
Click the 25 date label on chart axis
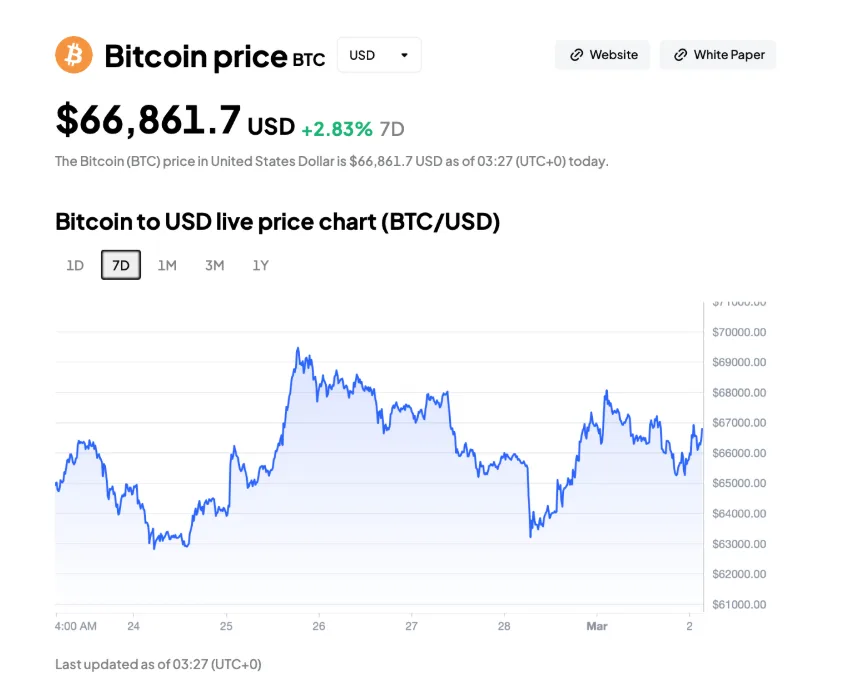pyautogui.click(x=226, y=626)
